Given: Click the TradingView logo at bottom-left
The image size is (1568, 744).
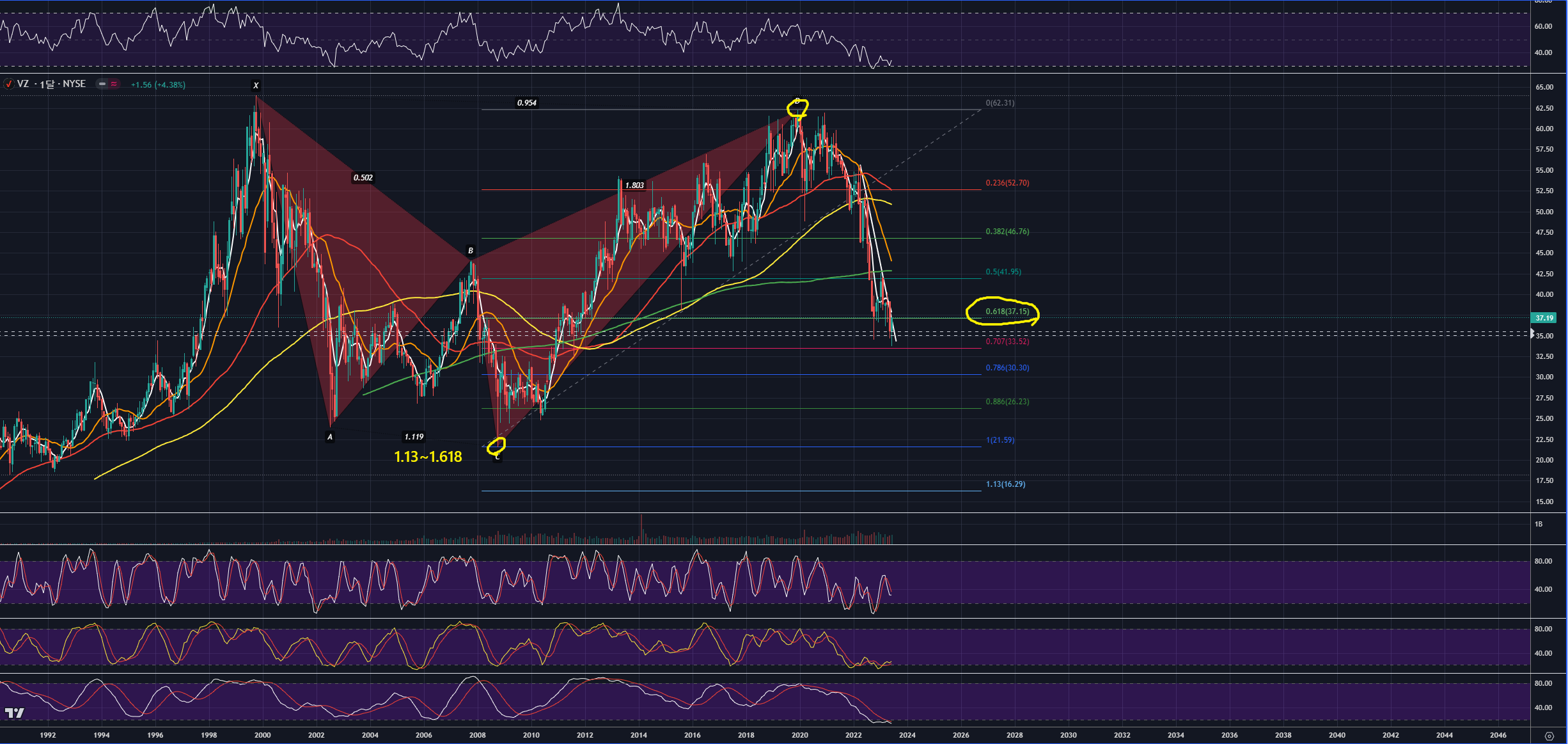Looking at the screenshot, I should [14, 713].
